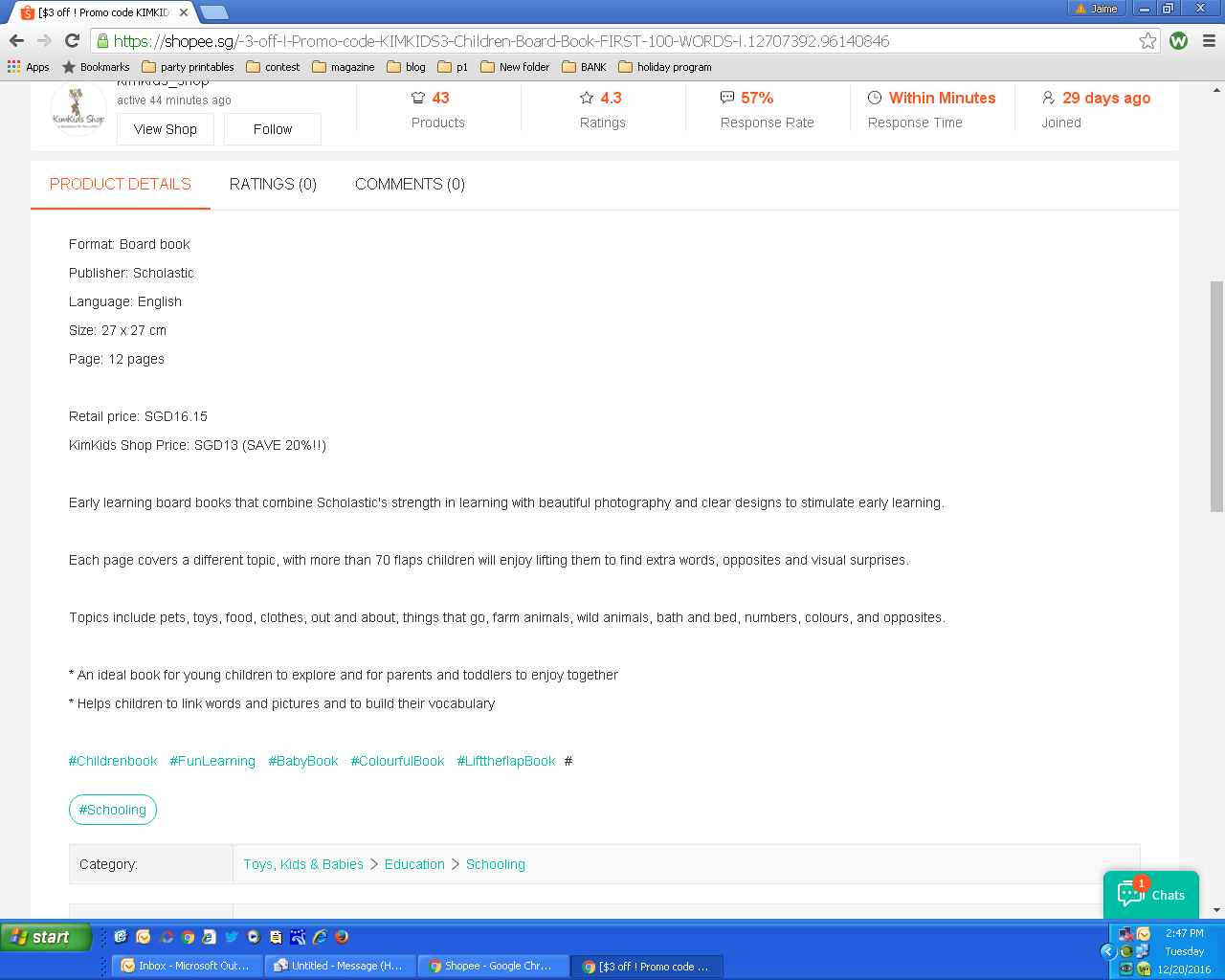Click the taskbar clock showing 2:47 PM
The image size is (1225, 980).
click(1184, 933)
